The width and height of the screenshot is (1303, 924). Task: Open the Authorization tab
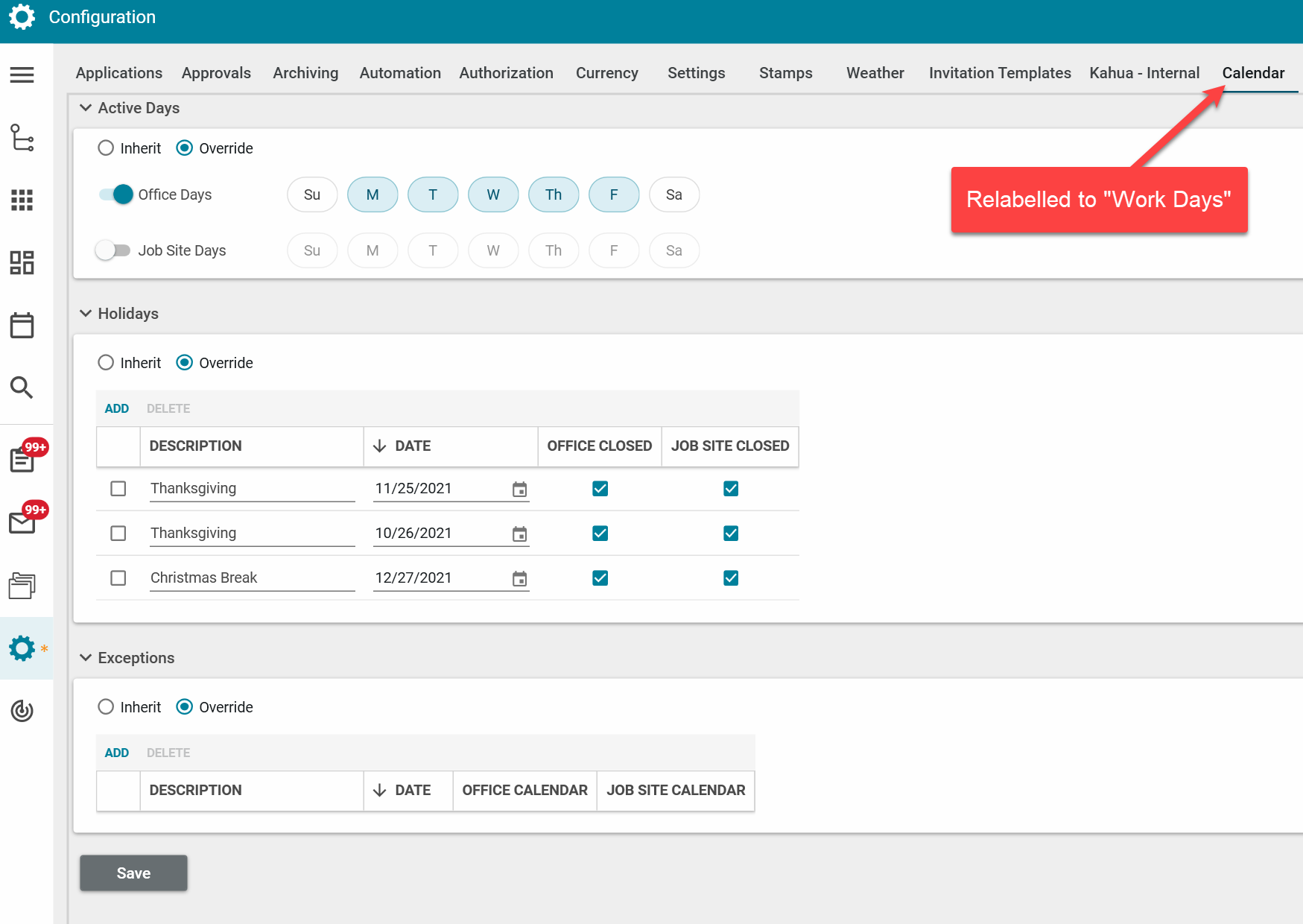click(506, 73)
